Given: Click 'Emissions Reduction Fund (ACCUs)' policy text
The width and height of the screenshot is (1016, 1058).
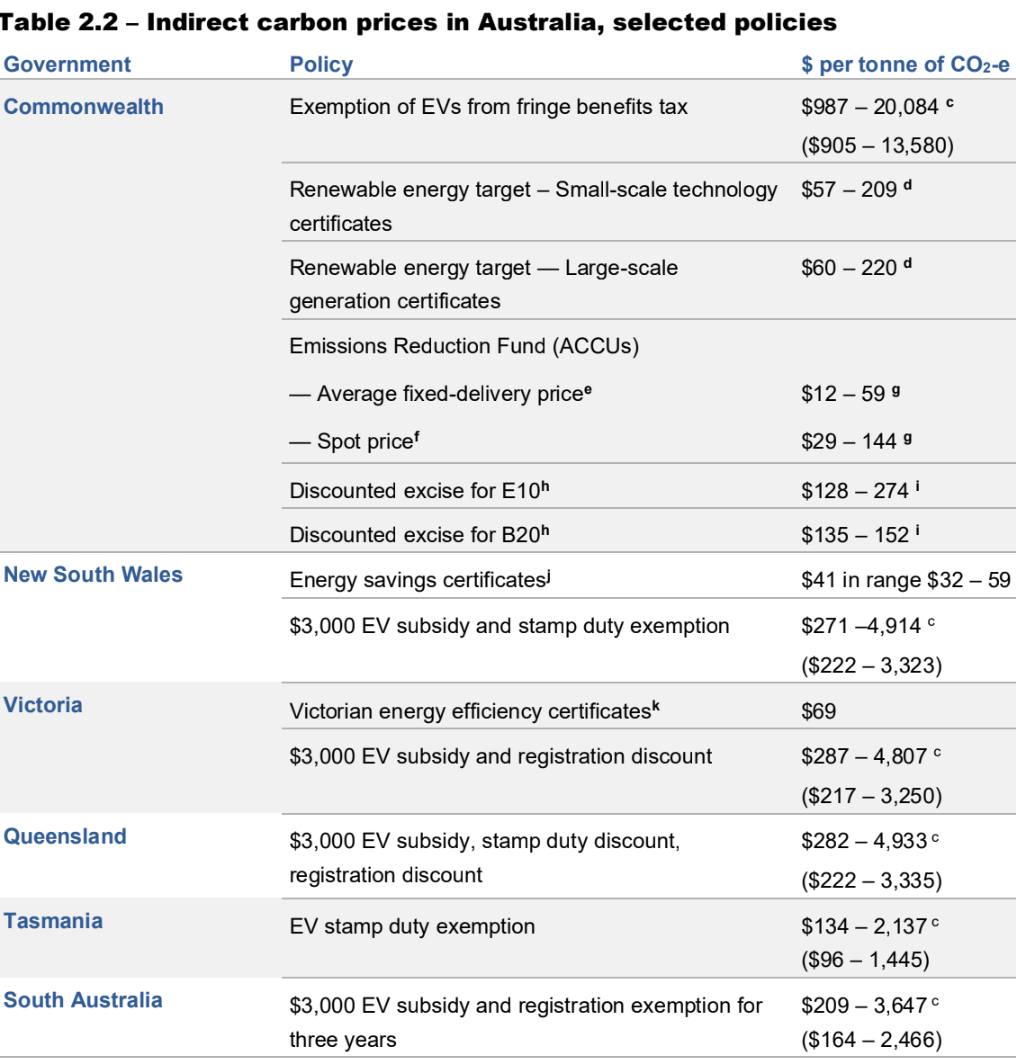Looking at the screenshot, I should [464, 346].
